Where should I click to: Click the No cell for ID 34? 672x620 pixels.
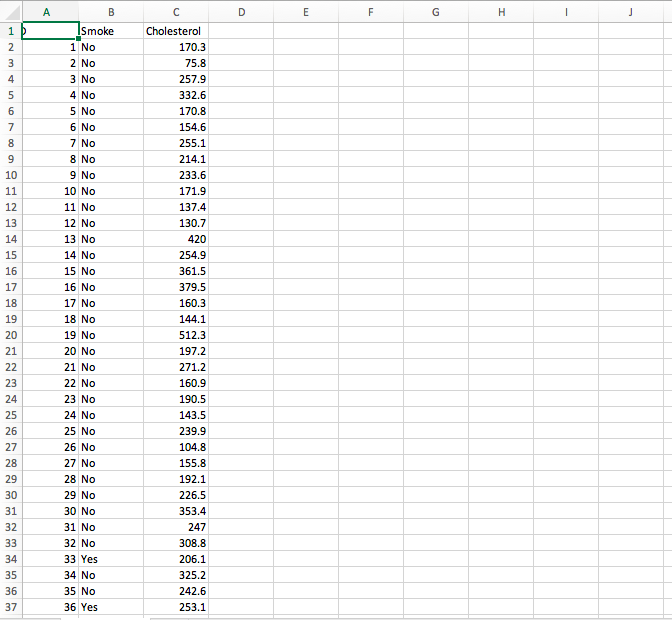111,575
